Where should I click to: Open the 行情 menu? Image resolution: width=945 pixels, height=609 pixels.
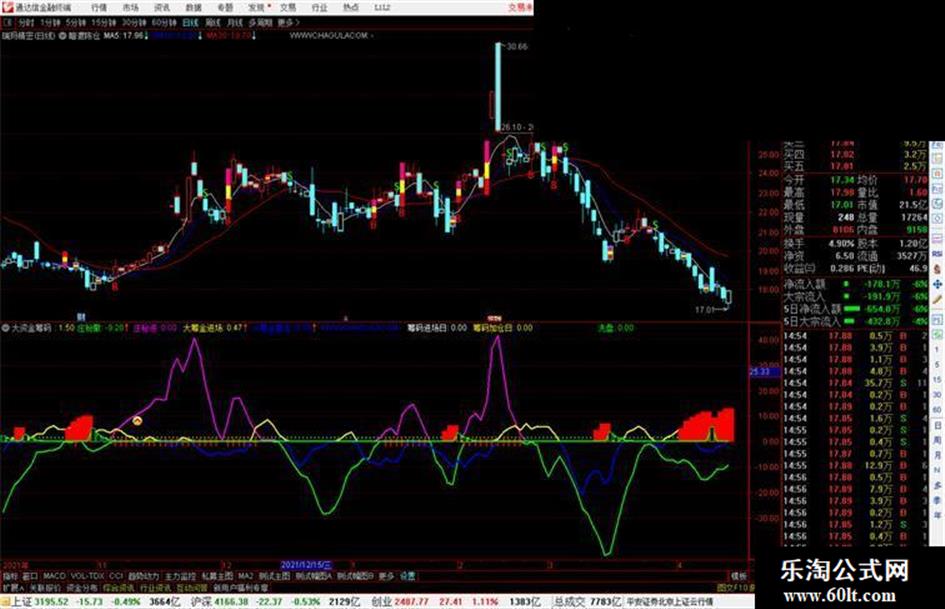(99, 8)
